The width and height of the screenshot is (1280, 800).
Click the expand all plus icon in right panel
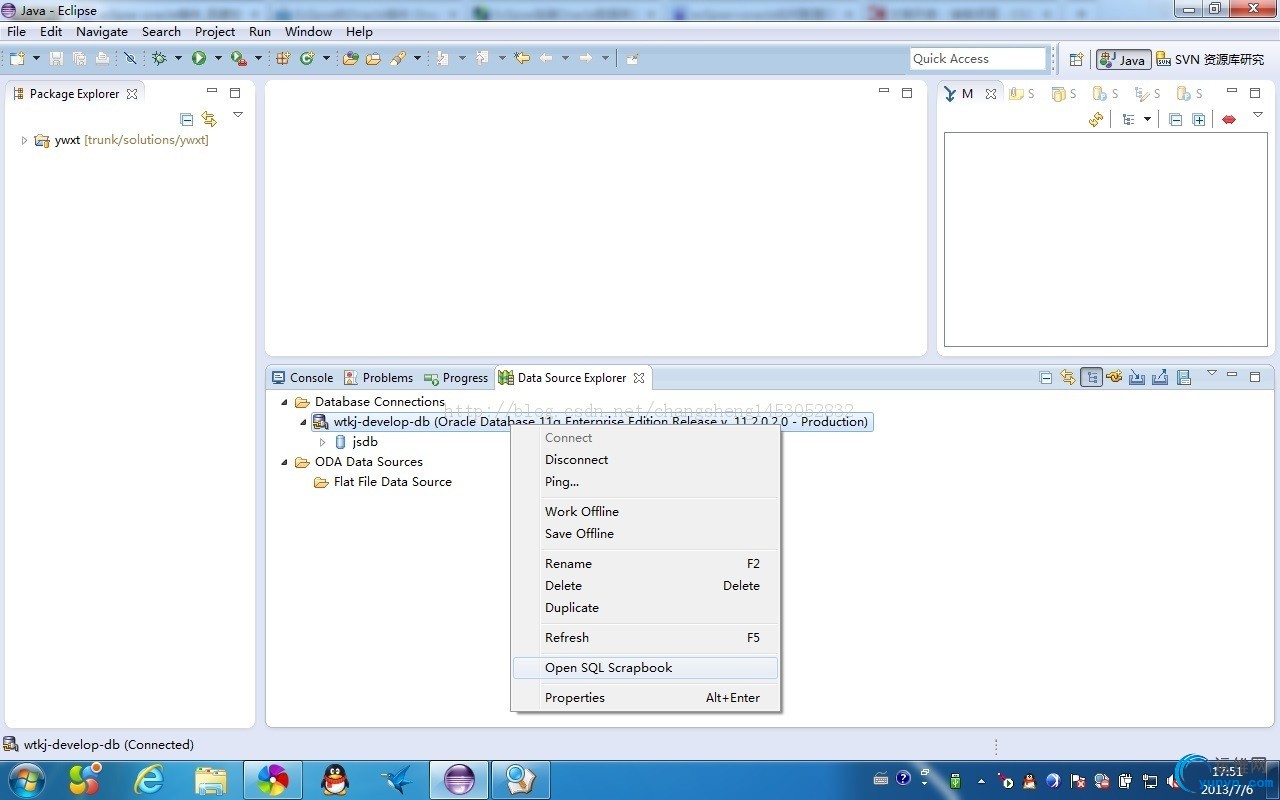click(x=1199, y=120)
